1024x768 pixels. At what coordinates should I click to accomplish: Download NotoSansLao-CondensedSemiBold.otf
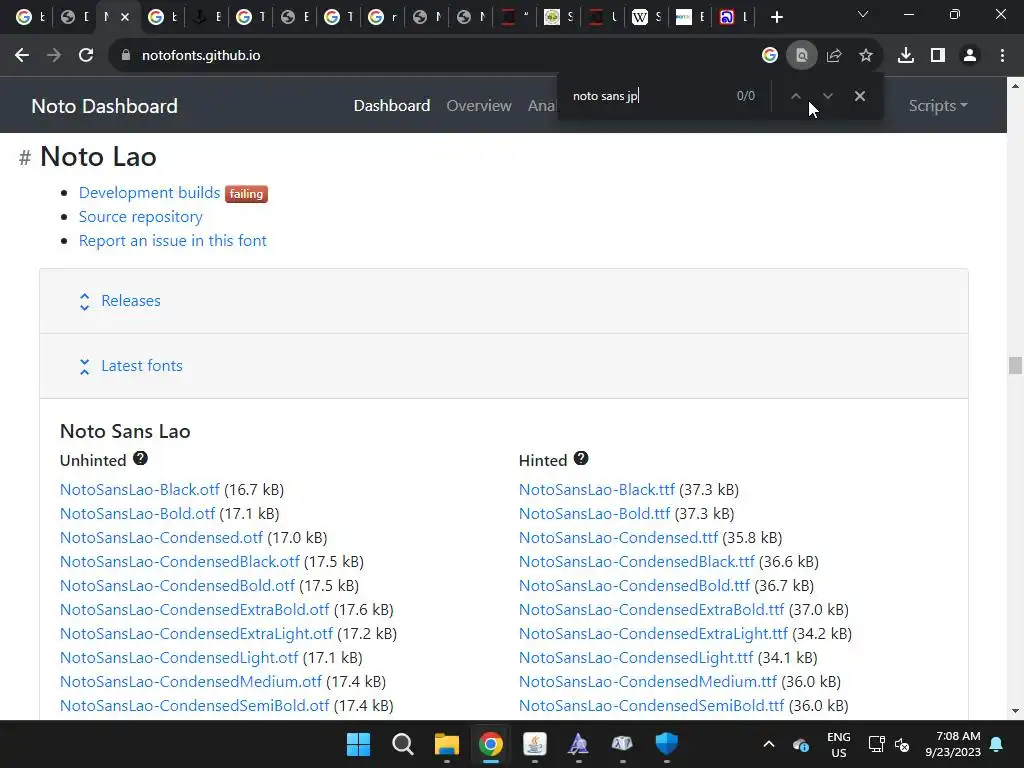pos(195,706)
